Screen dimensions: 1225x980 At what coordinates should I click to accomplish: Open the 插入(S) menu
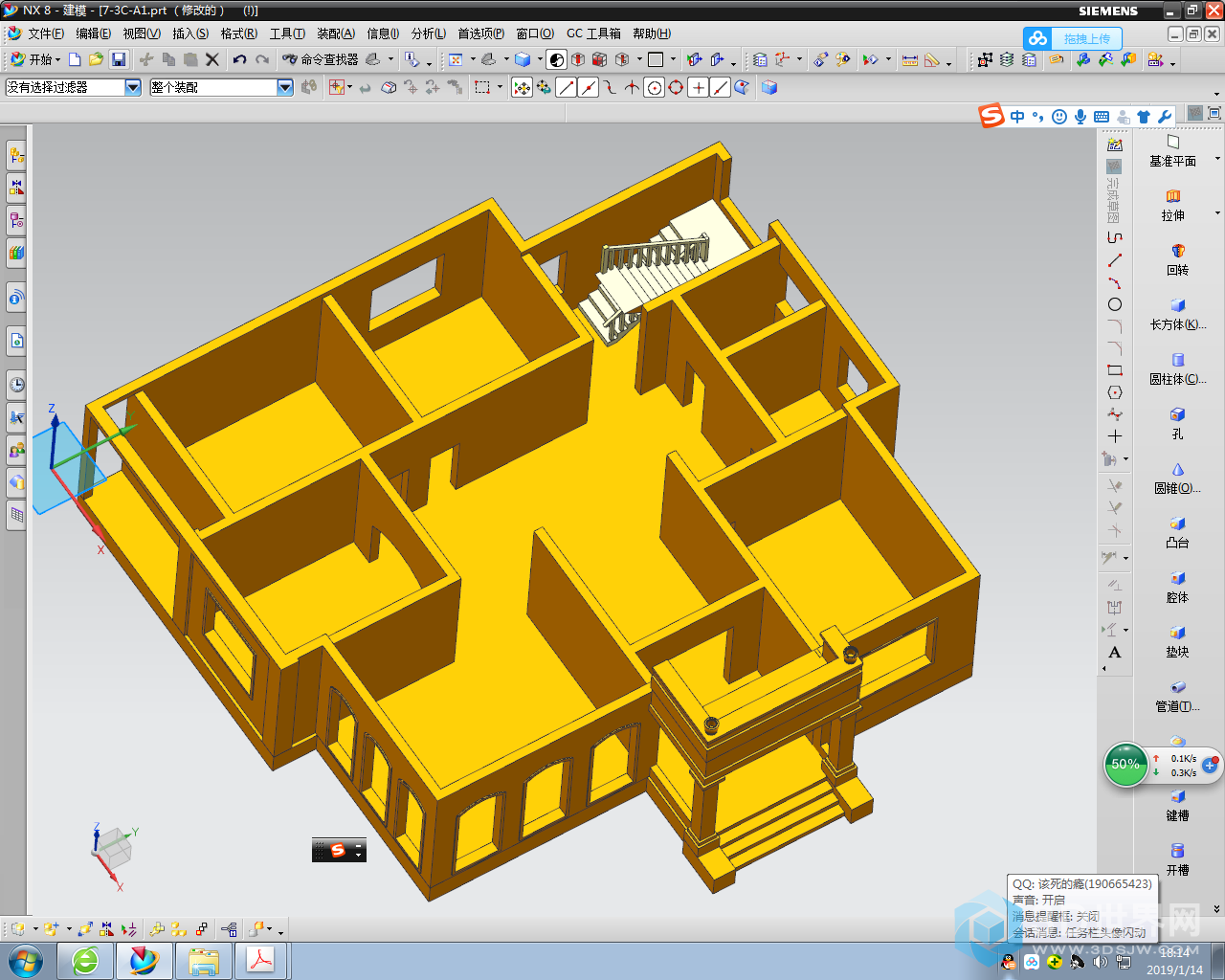click(x=190, y=33)
